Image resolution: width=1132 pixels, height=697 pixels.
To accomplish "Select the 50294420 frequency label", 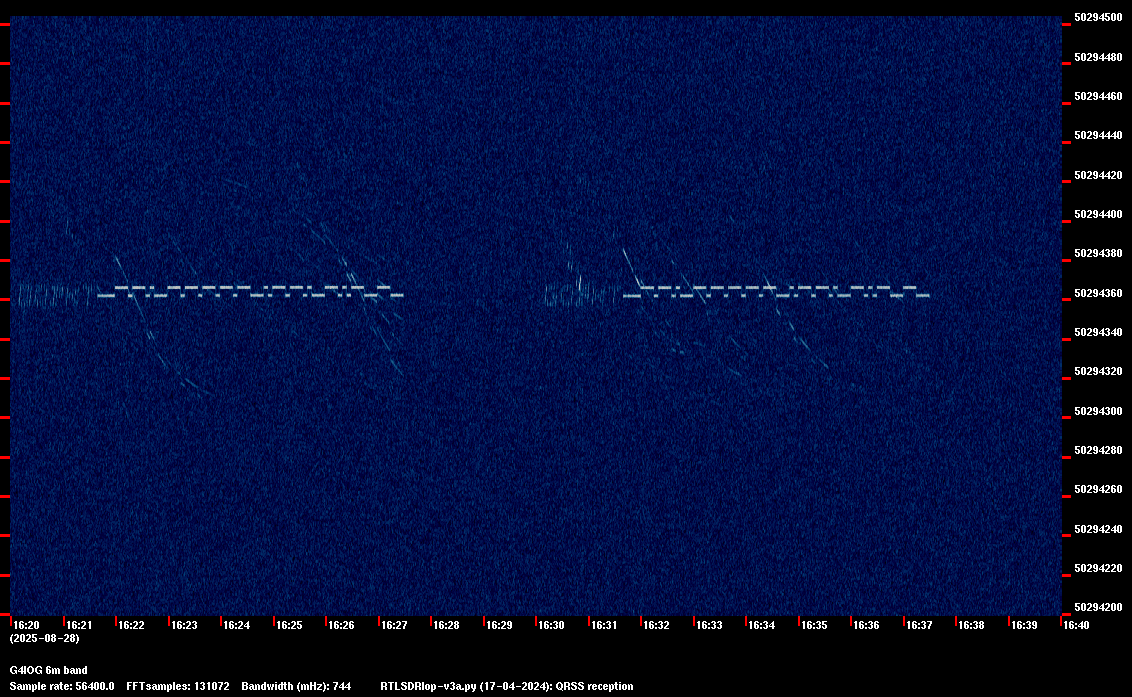I will (x=1098, y=175).
